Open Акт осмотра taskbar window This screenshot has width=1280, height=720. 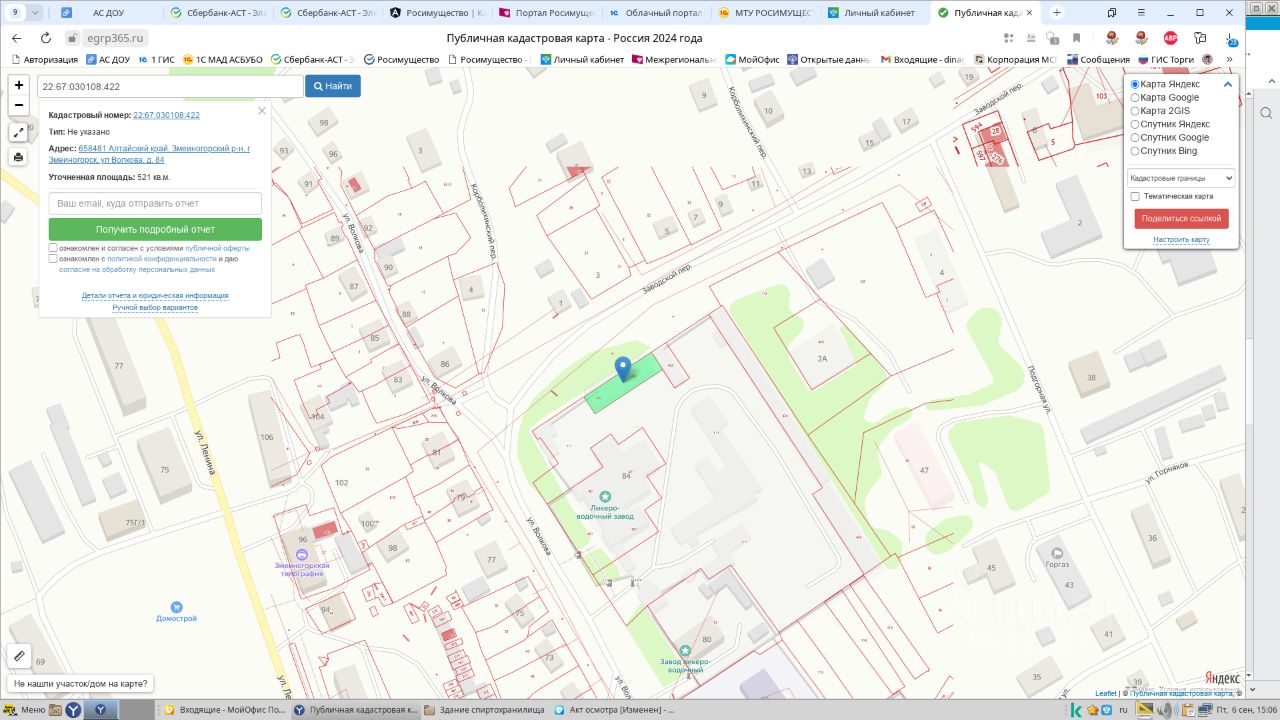pyautogui.click(x=613, y=710)
